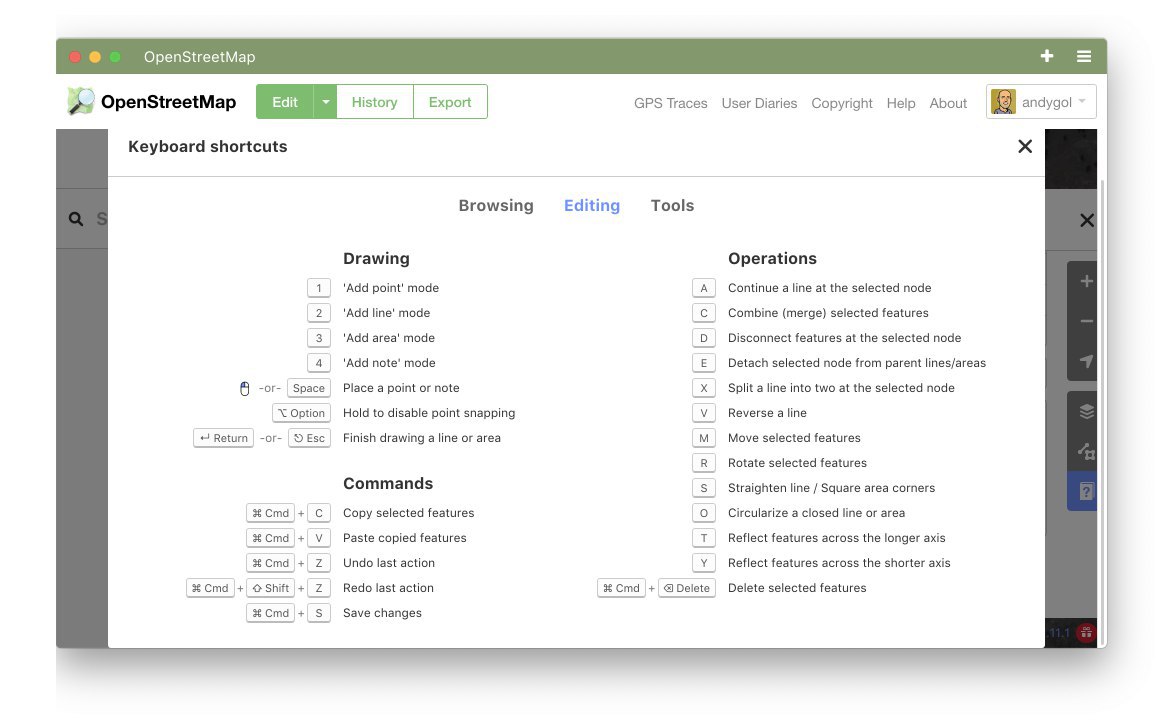Switch to the Browsing tab
This screenshot has height=722, width=1163.
(495, 206)
